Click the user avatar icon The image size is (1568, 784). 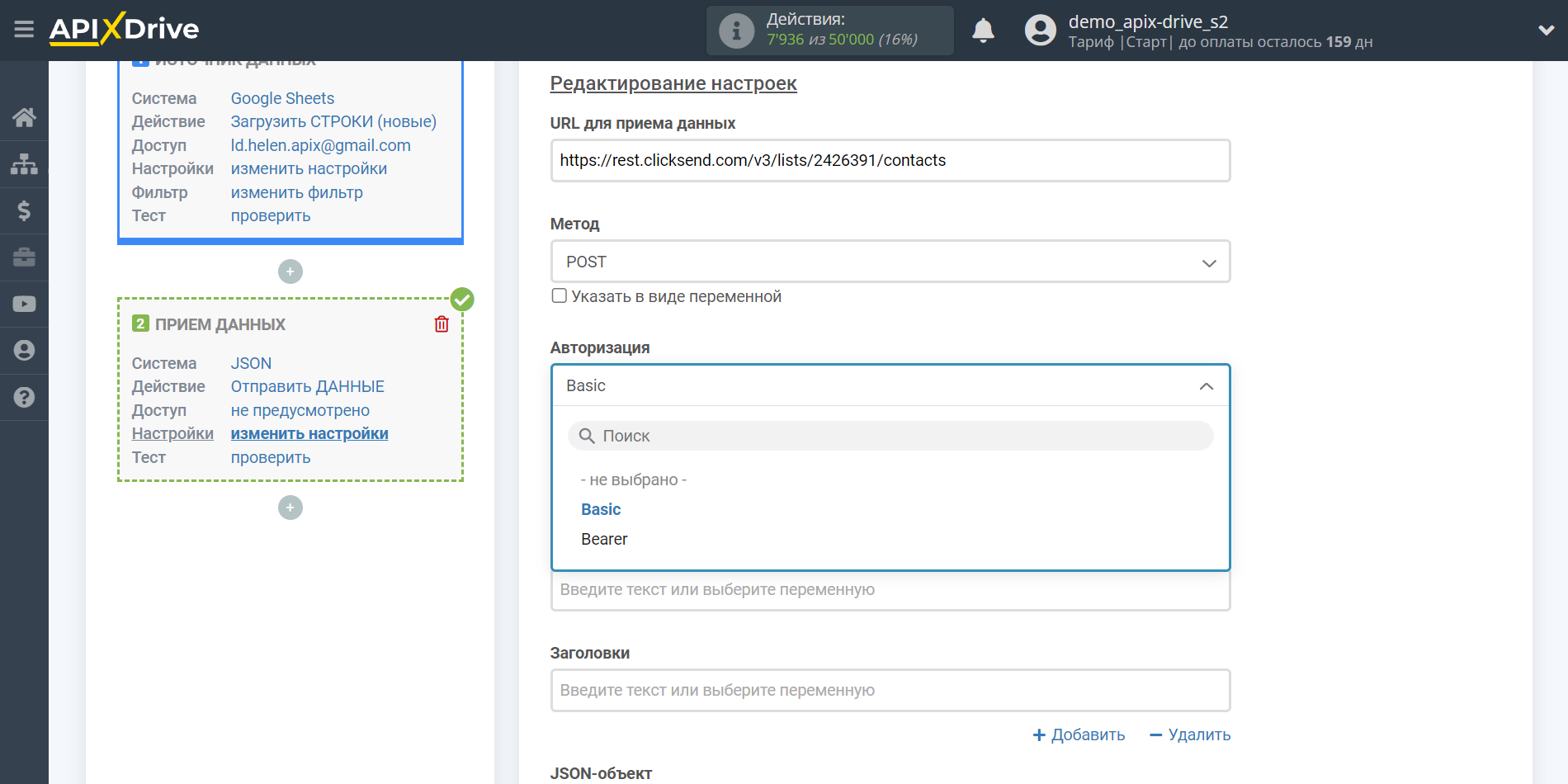coord(1040,31)
